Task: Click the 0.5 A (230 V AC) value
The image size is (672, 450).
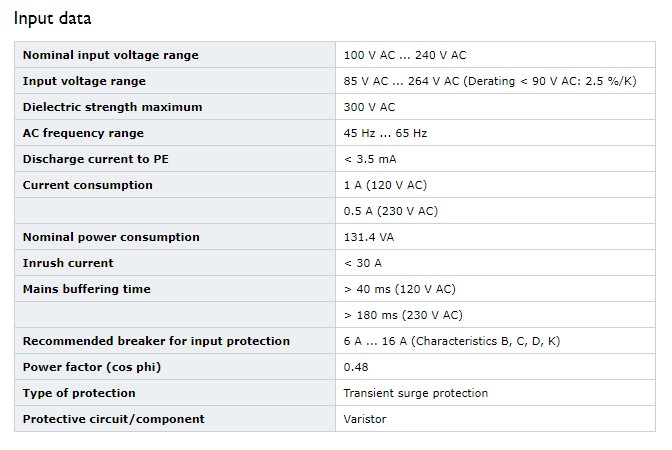Action: pos(390,211)
